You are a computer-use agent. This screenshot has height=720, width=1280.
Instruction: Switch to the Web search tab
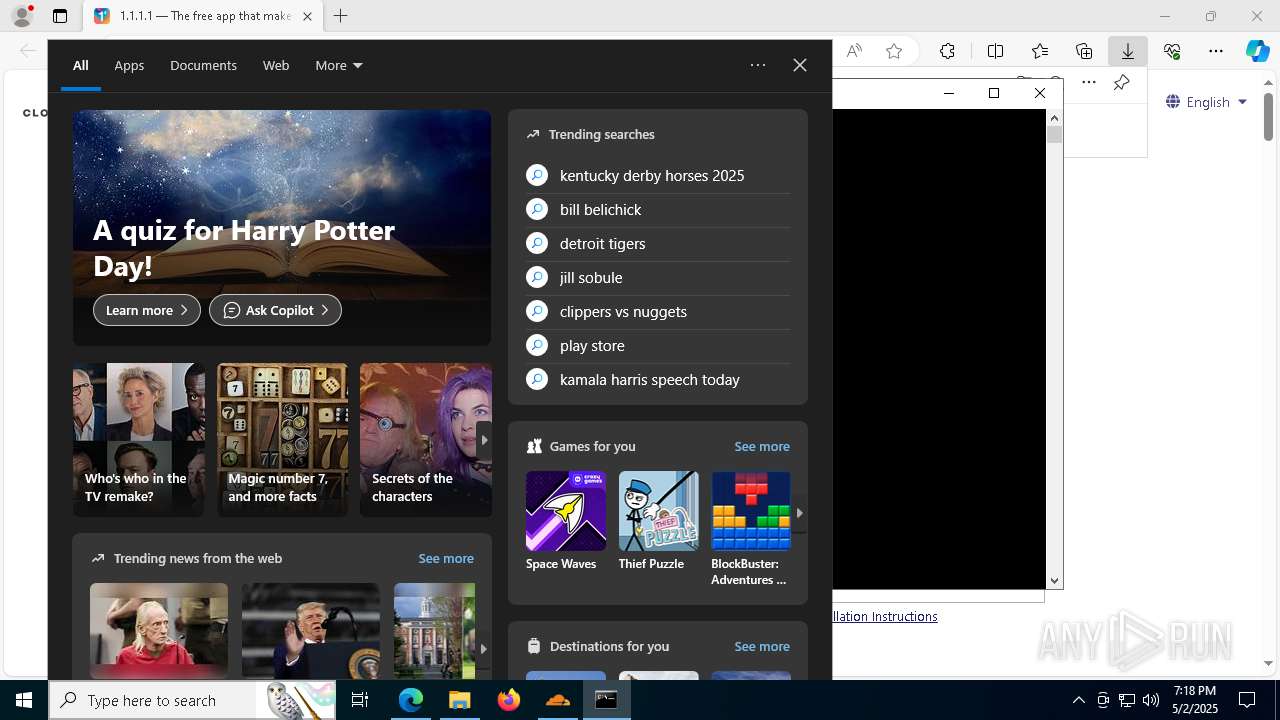tap(276, 65)
